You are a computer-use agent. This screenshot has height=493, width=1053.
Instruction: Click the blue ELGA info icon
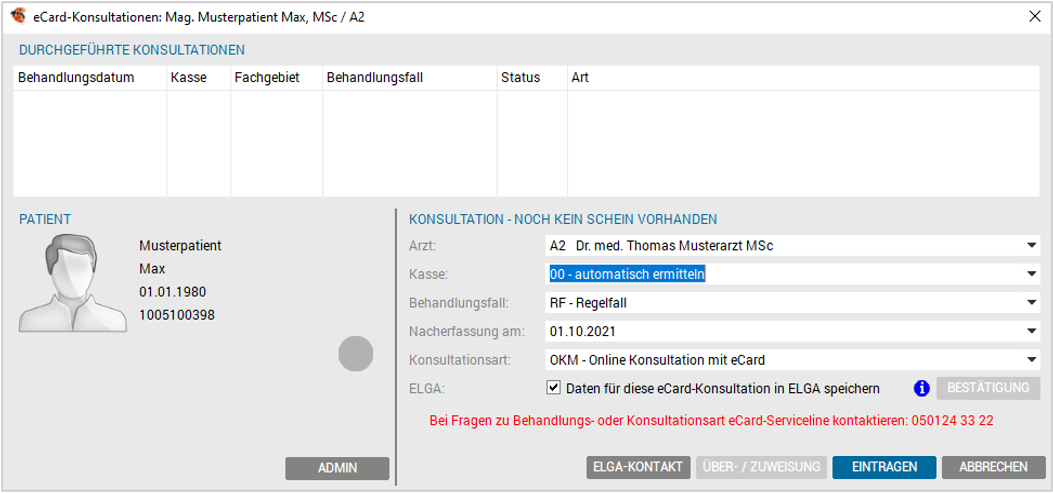(923, 388)
